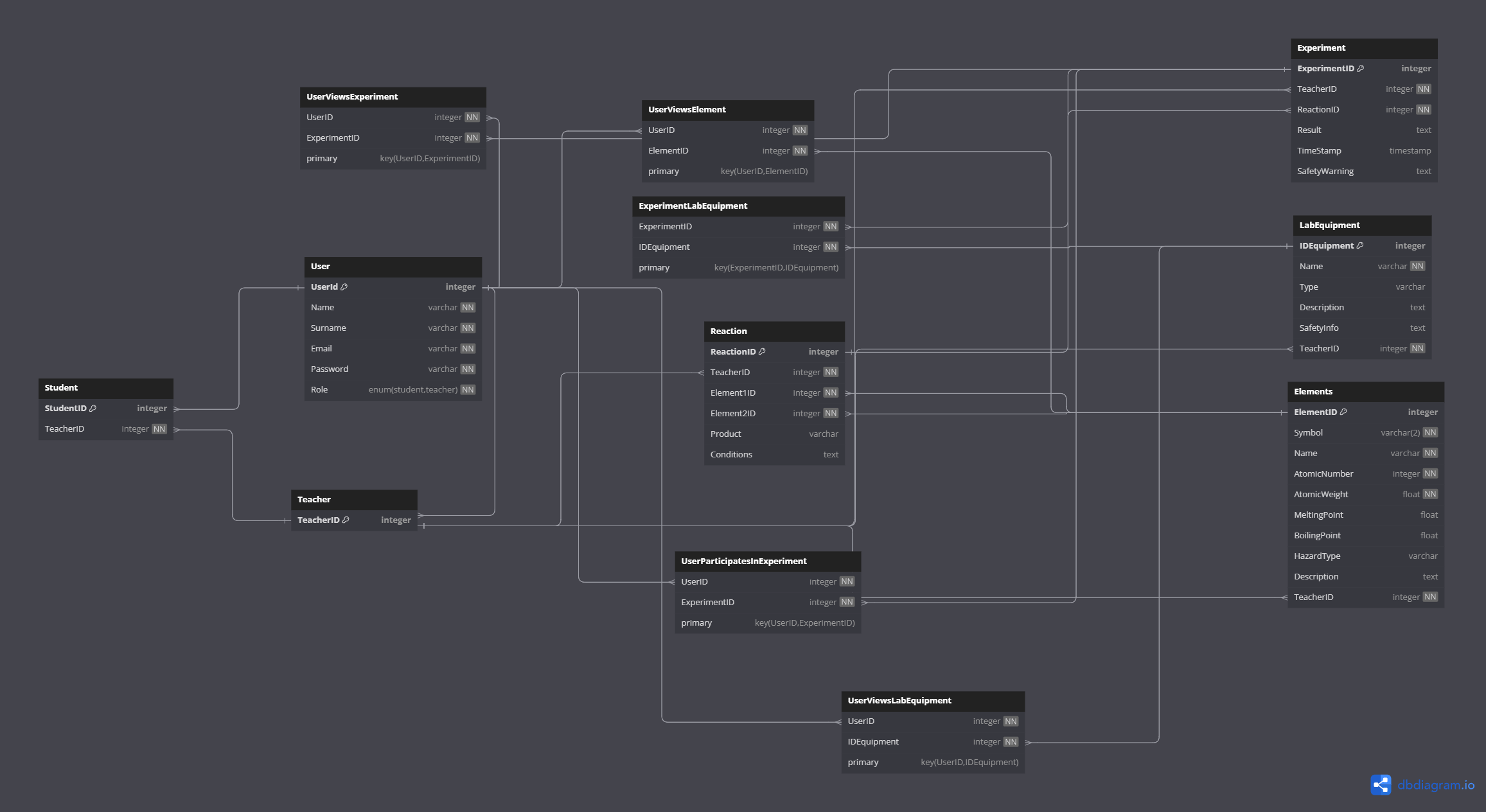Click key icon beside IDEquipment in LabEquipment
Screen dimensions: 1486x812
[x=1359, y=245]
